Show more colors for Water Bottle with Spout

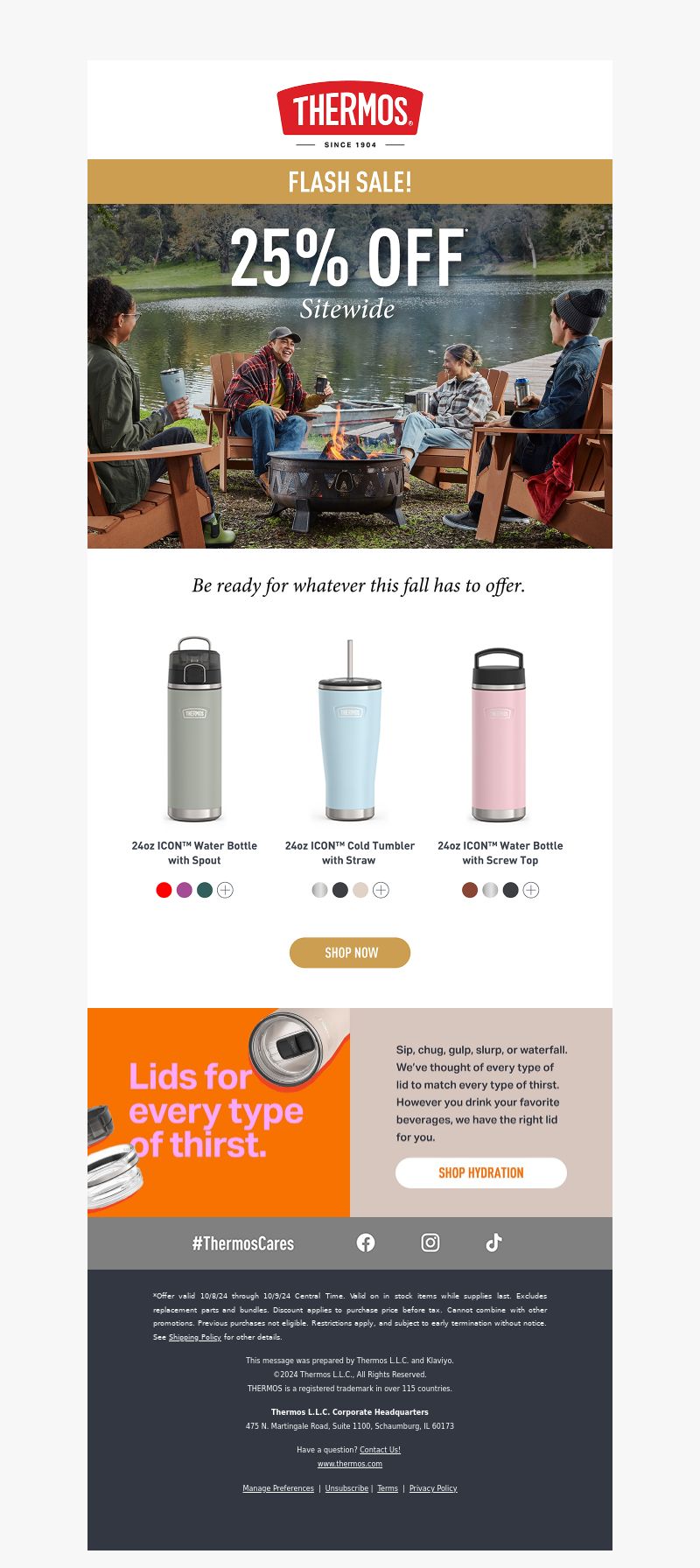(225, 890)
